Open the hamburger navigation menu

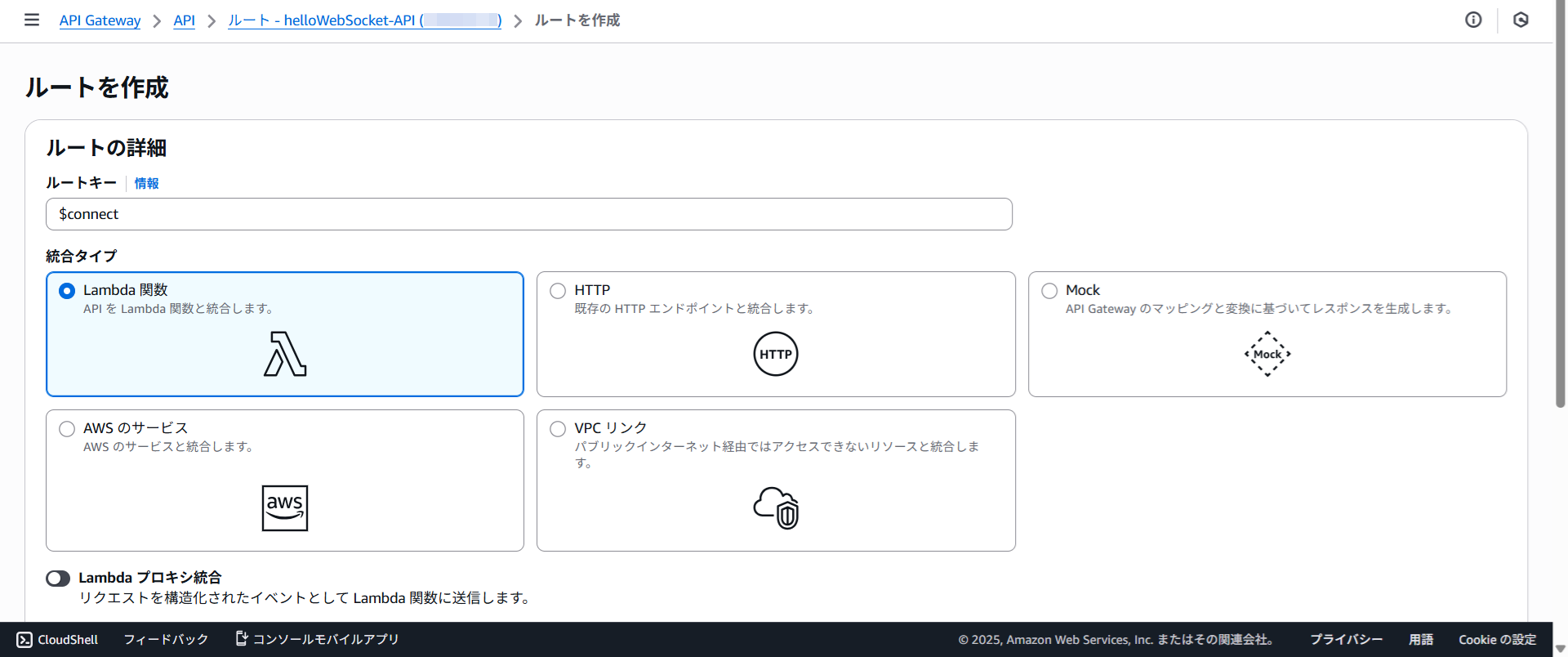point(32,20)
